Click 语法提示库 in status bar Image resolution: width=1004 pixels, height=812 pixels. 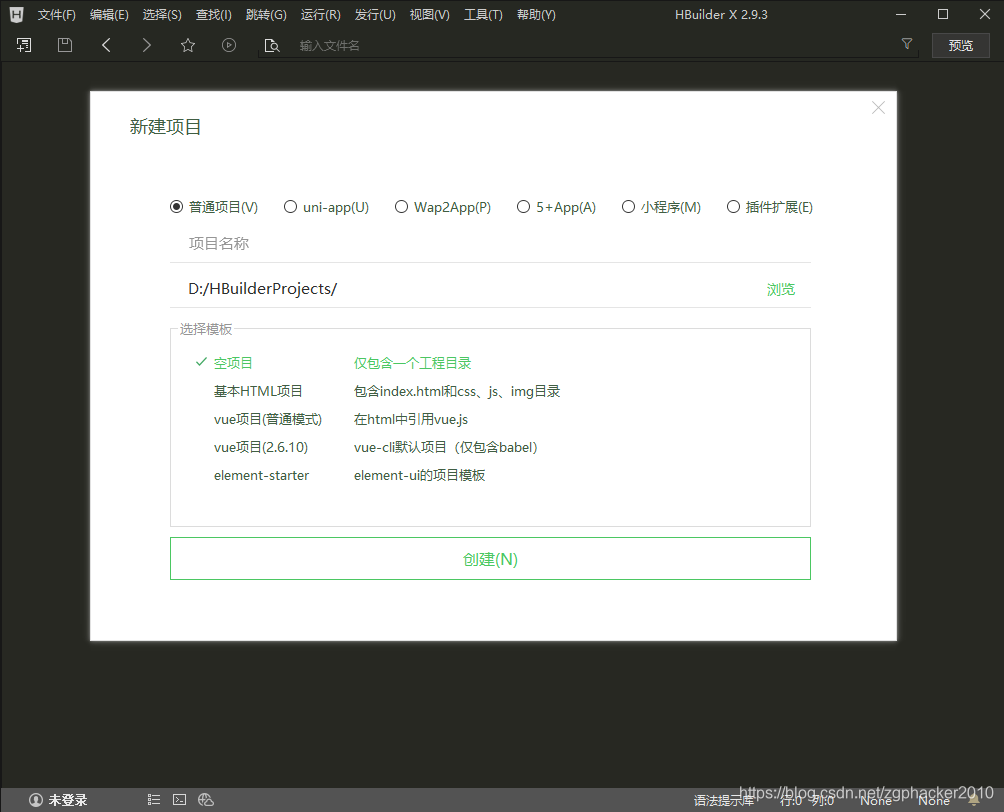tap(723, 800)
